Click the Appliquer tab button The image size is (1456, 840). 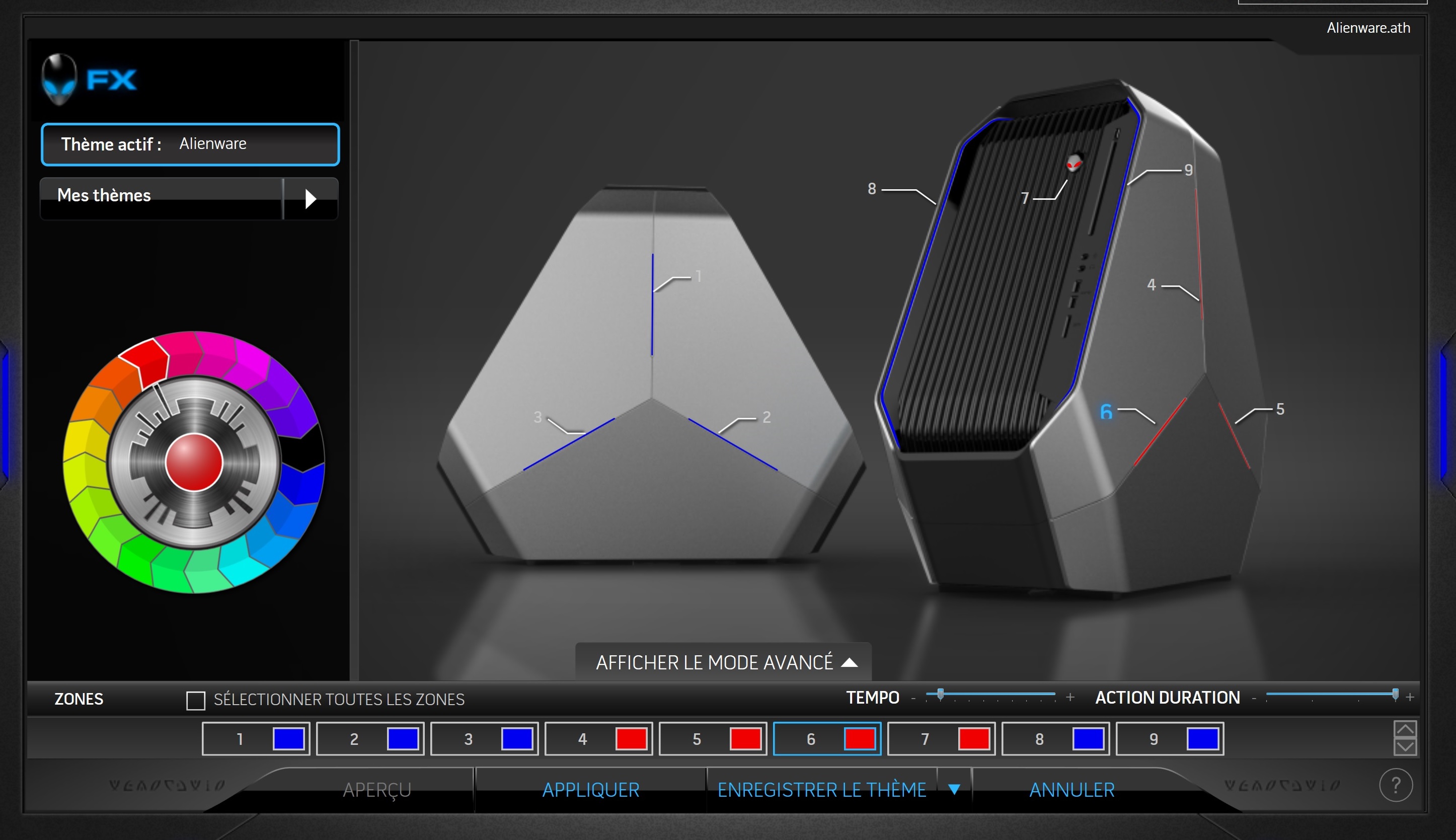tap(591, 790)
